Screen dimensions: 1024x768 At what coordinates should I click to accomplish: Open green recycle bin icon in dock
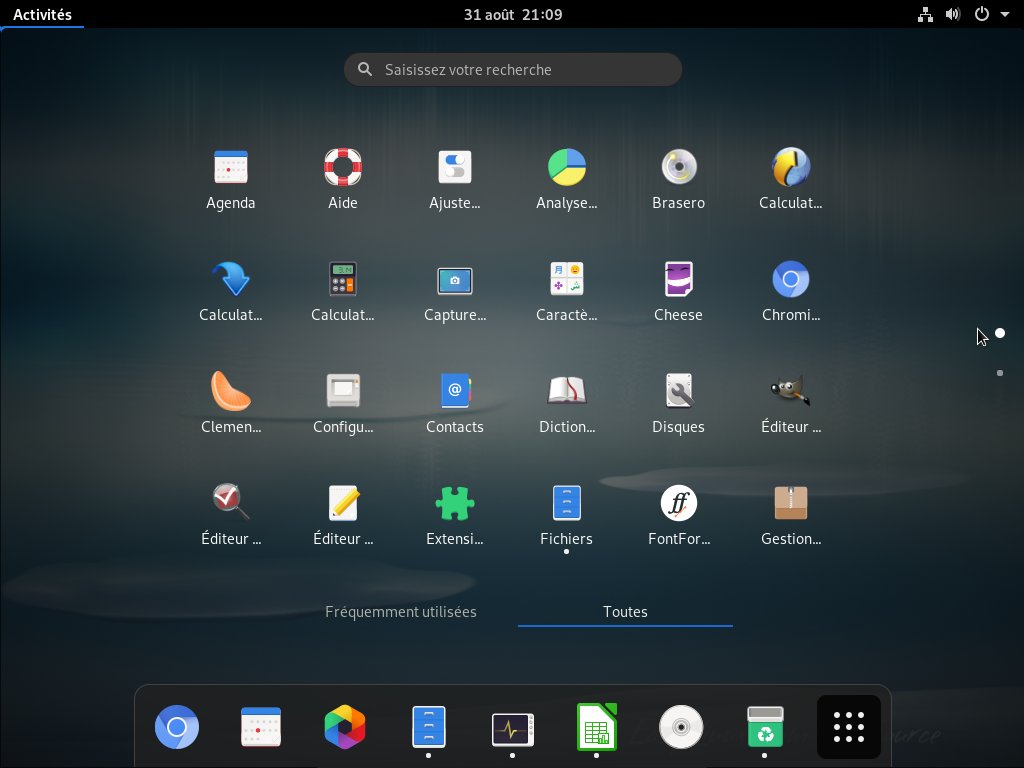765,727
